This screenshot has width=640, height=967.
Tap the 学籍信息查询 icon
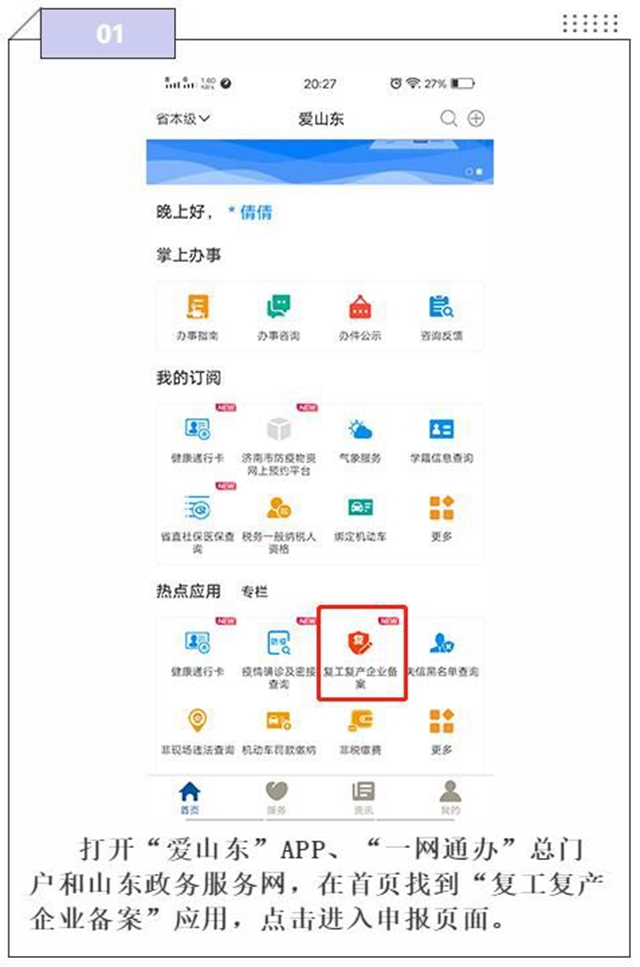(x=441, y=429)
